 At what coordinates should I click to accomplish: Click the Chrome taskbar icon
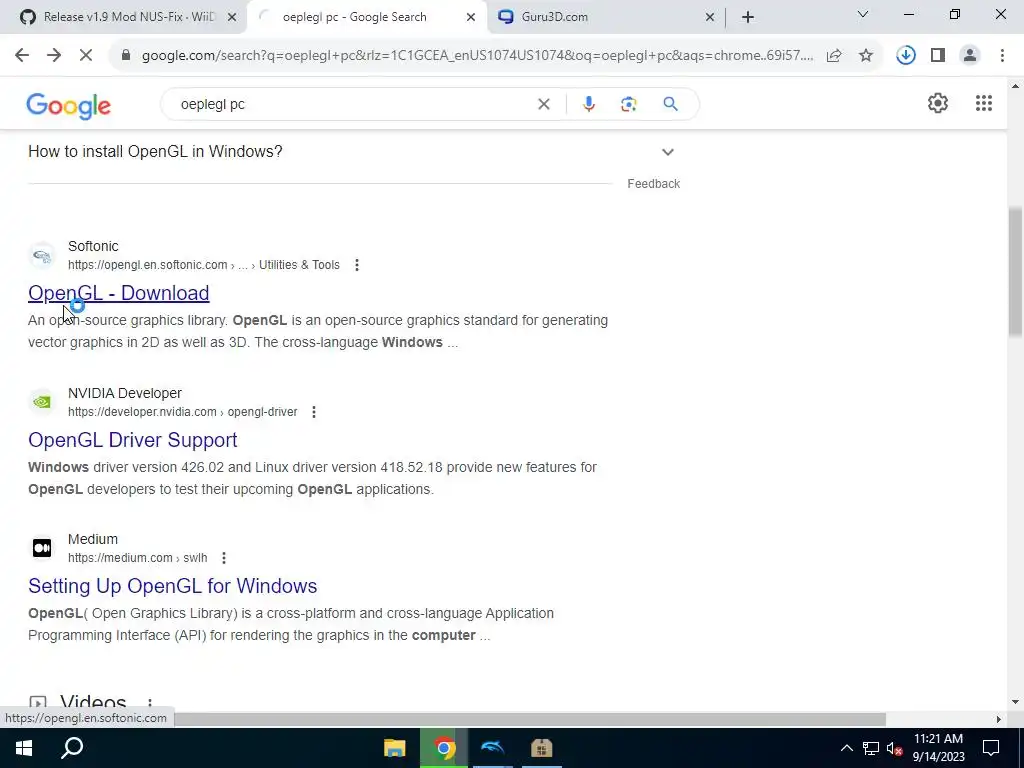444,748
